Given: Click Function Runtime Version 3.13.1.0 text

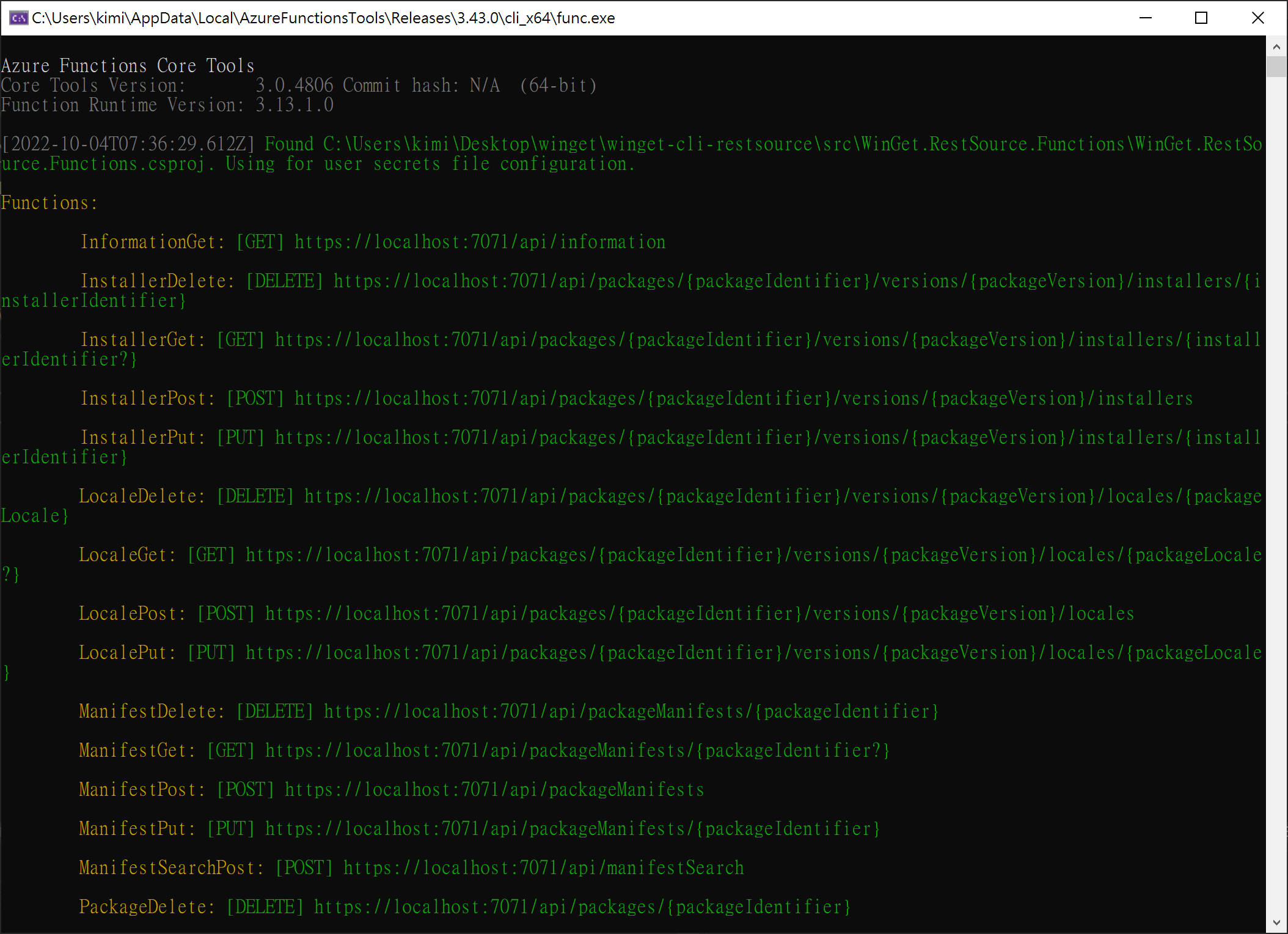Looking at the screenshot, I should [x=167, y=105].
